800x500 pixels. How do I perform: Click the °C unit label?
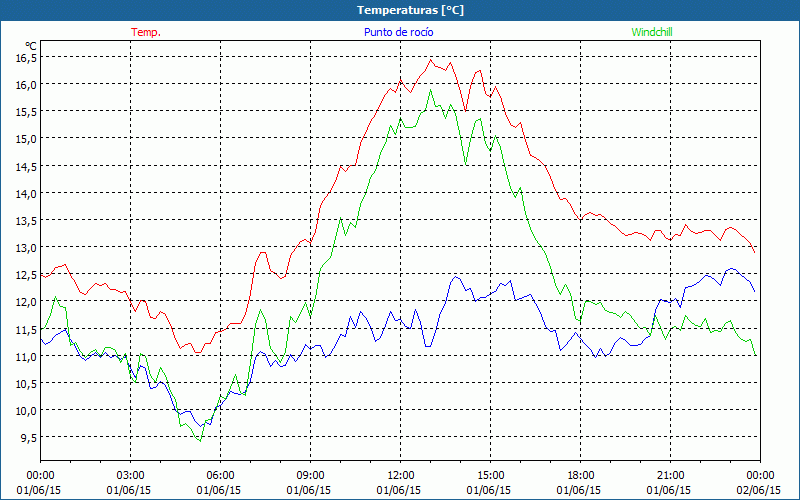(31, 47)
